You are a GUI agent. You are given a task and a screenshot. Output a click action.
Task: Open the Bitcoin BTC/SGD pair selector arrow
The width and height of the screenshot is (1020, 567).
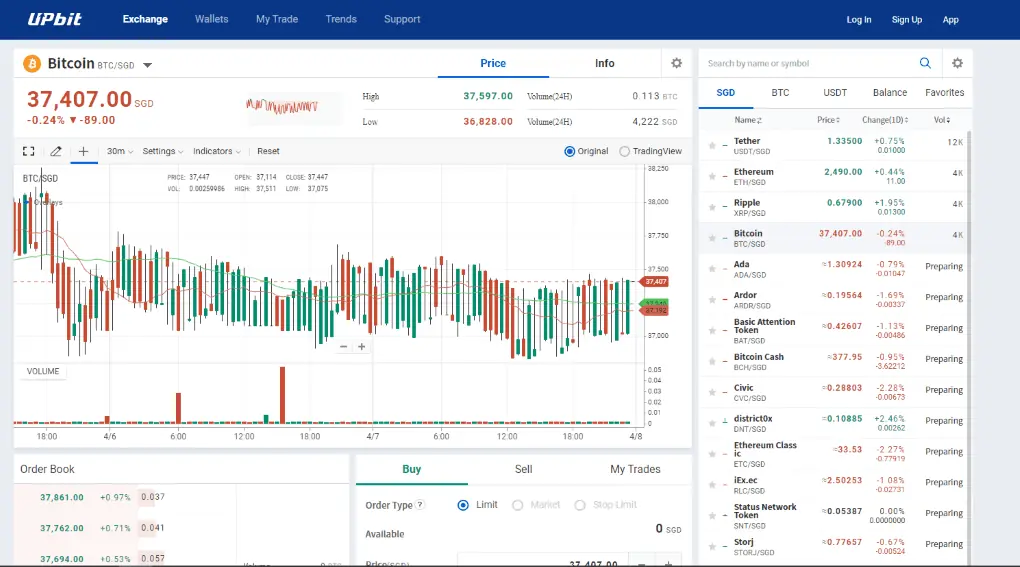pos(148,65)
